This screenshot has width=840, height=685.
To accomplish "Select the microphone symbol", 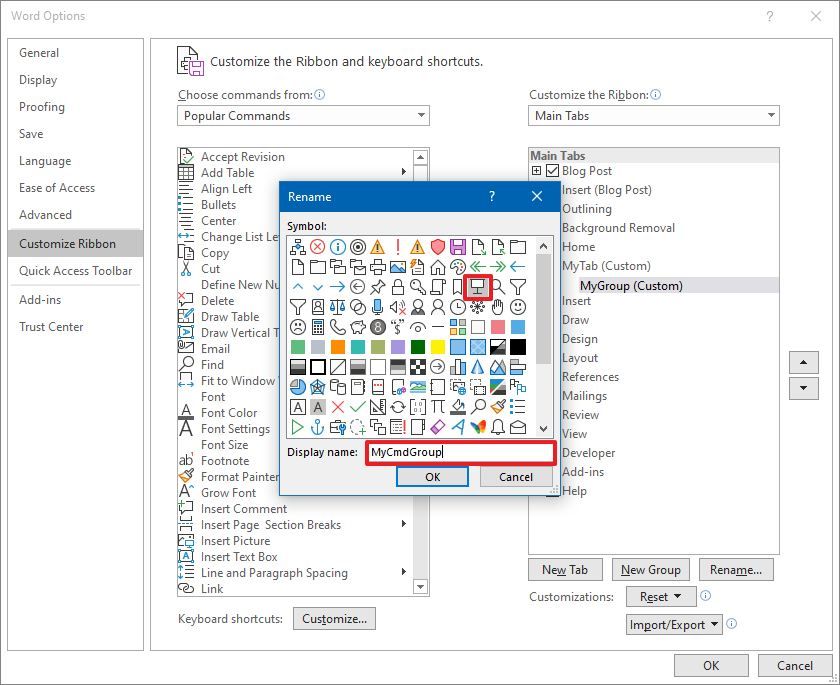I will [375, 306].
